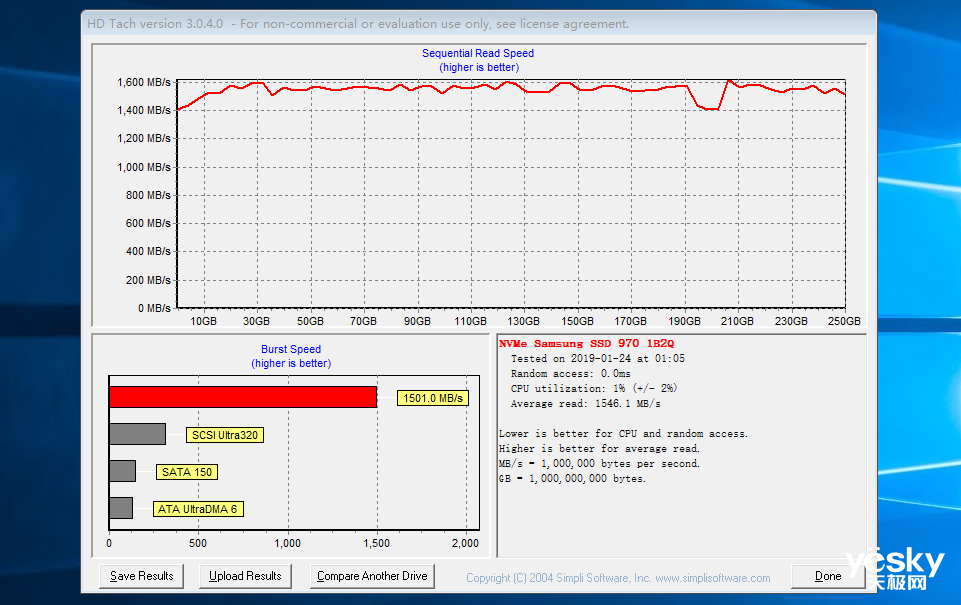Upload the benchmark results
The width and height of the screenshot is (961, 605).
click(x=245, y=576)
